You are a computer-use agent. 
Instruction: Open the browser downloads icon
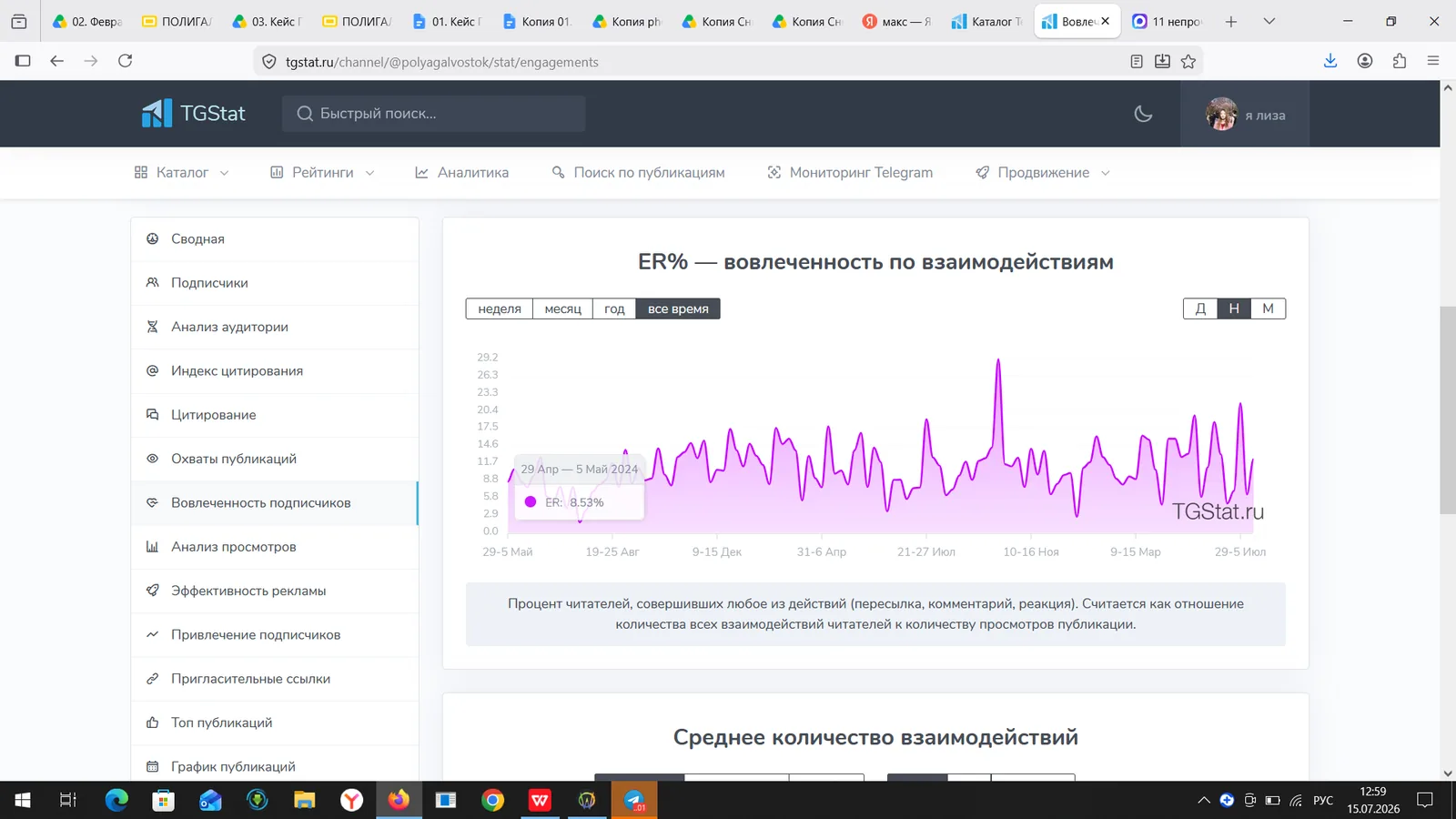pos(1330,61)
